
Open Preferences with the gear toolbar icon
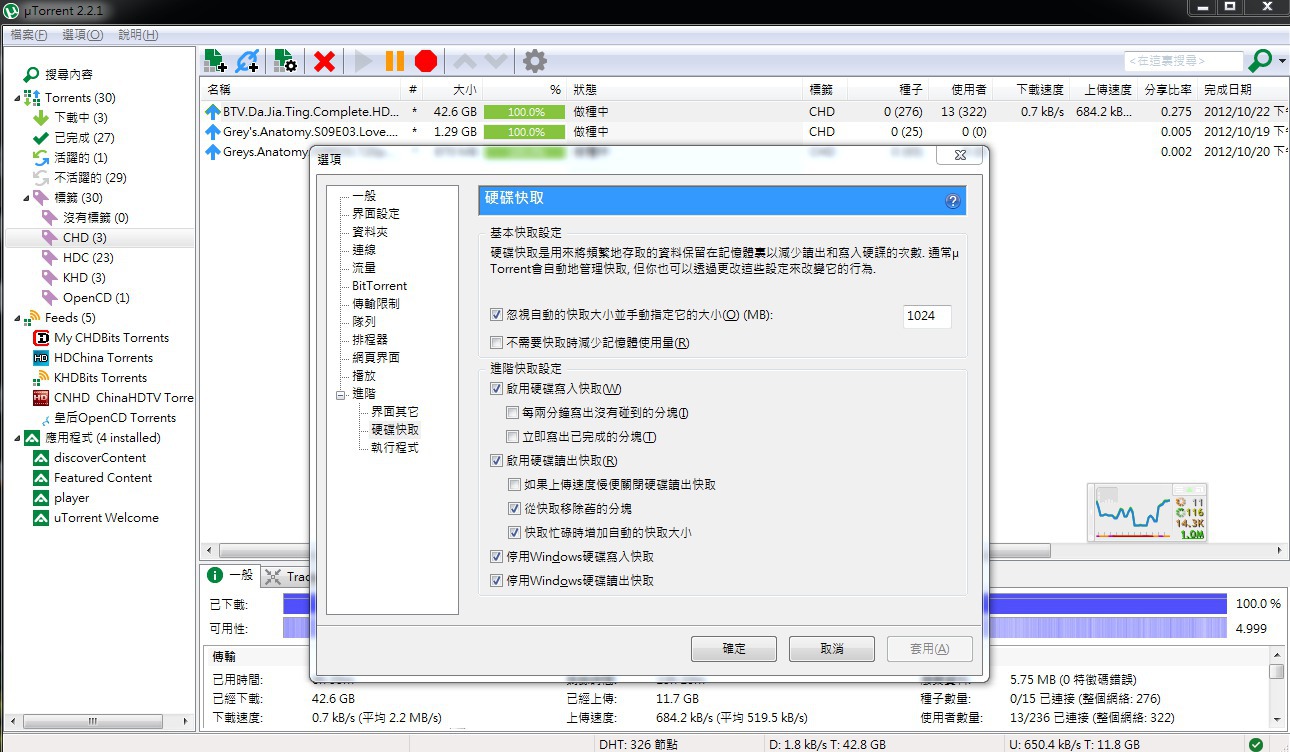pos(535,61)
